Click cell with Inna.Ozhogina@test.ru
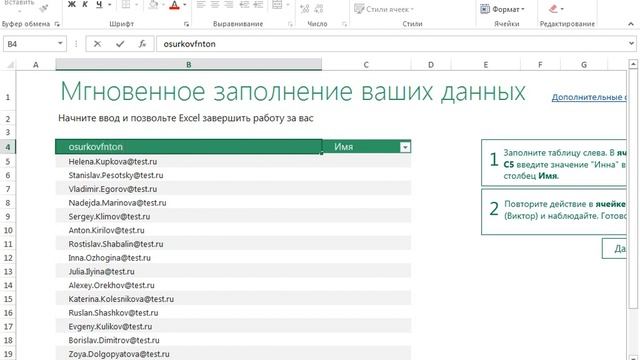 [189, 258]
